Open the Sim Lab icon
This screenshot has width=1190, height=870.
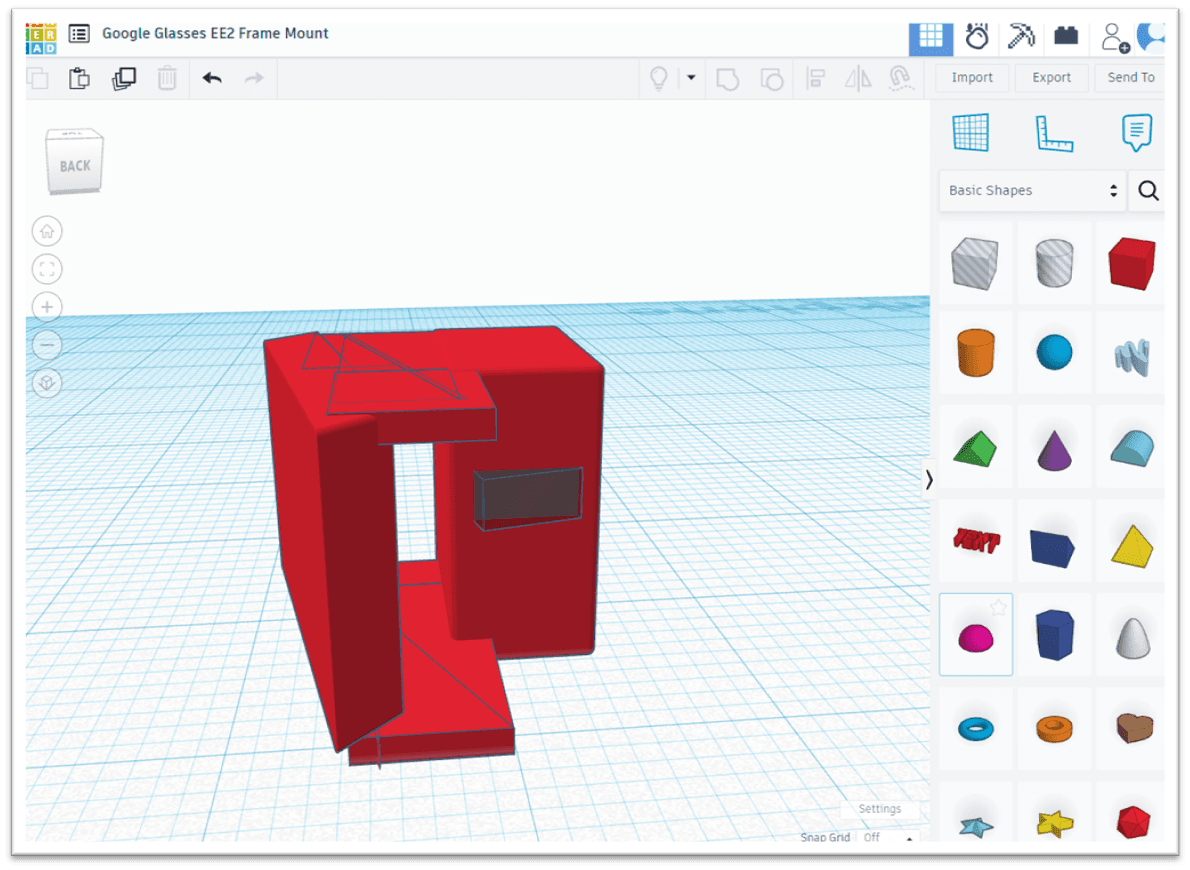[x=977, y=36]
